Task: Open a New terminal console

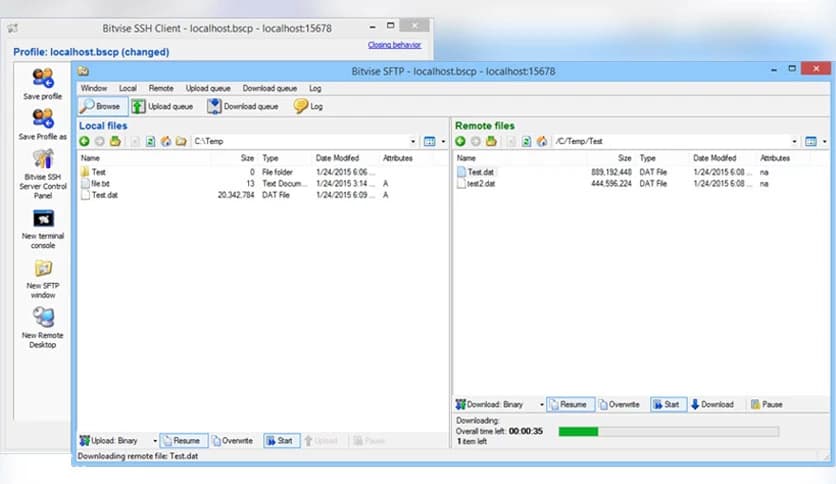Action: 43,229
